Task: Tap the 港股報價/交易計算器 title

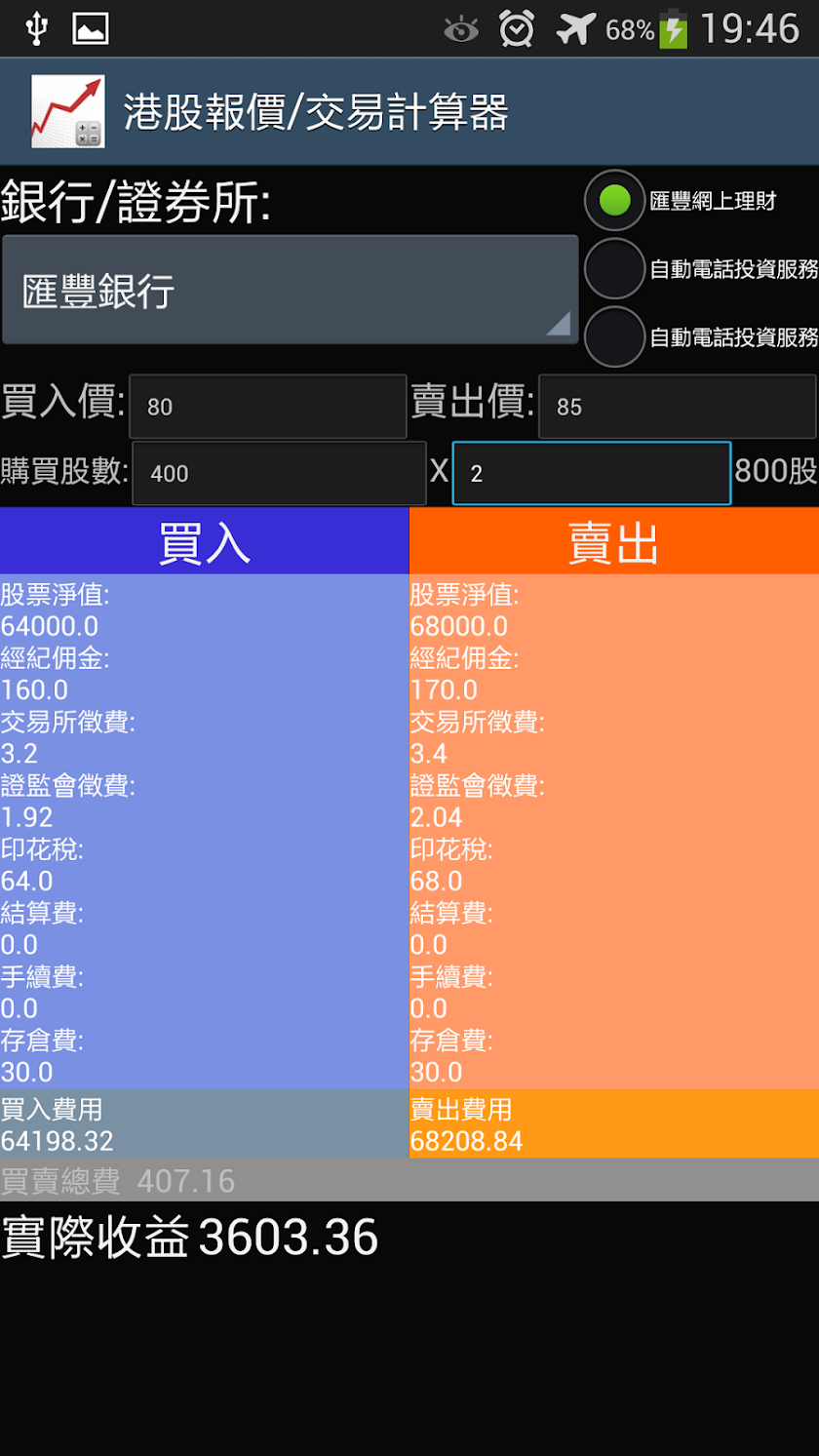Action: [316, 113]
